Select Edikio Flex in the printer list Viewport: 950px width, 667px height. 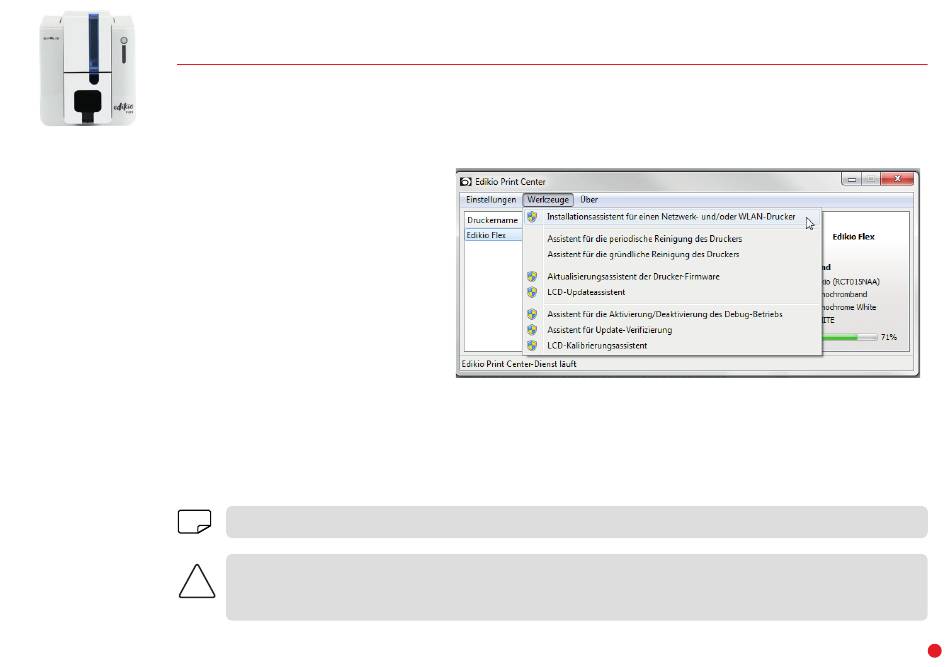tap(486, 235)
